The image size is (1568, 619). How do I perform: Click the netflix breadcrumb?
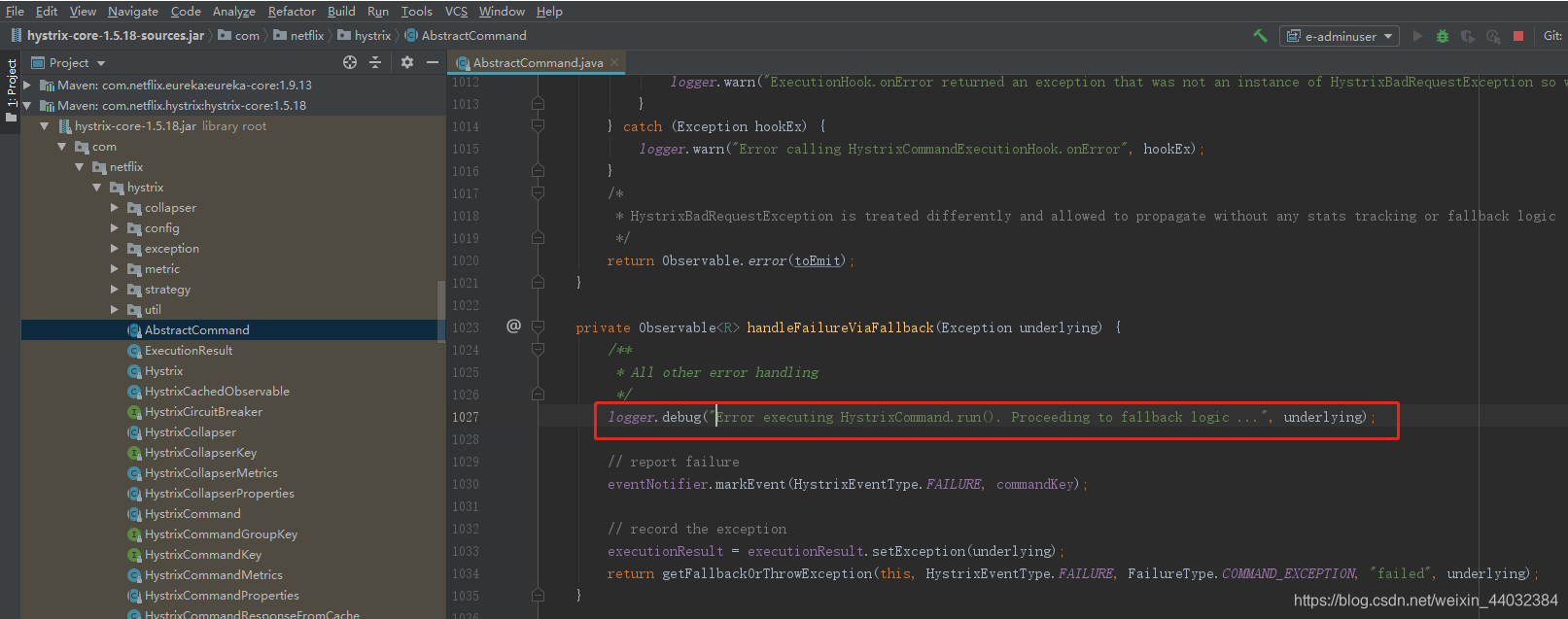click(x=299, y=35)
